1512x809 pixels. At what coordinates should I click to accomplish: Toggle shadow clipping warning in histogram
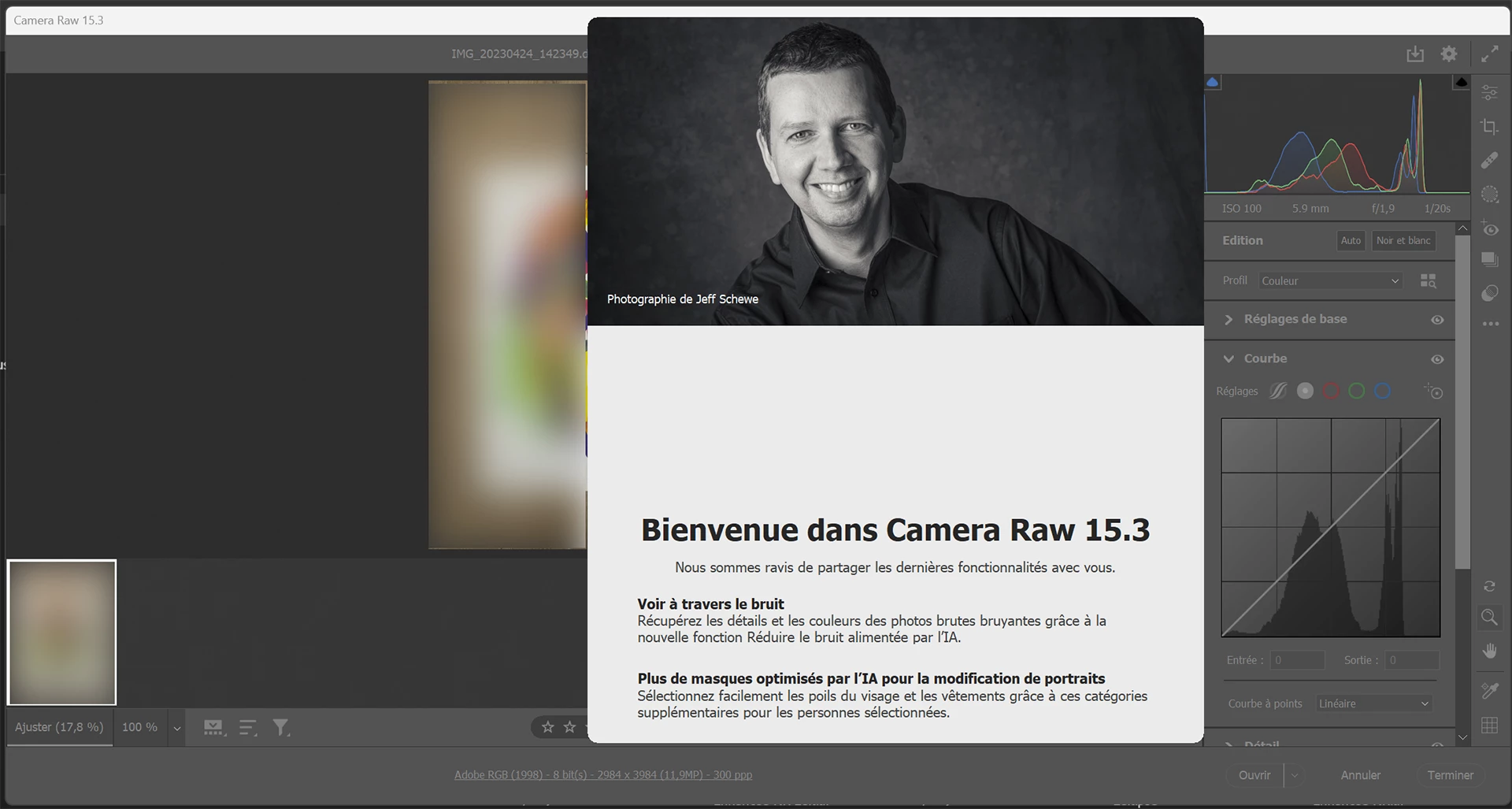(1213, 82)
